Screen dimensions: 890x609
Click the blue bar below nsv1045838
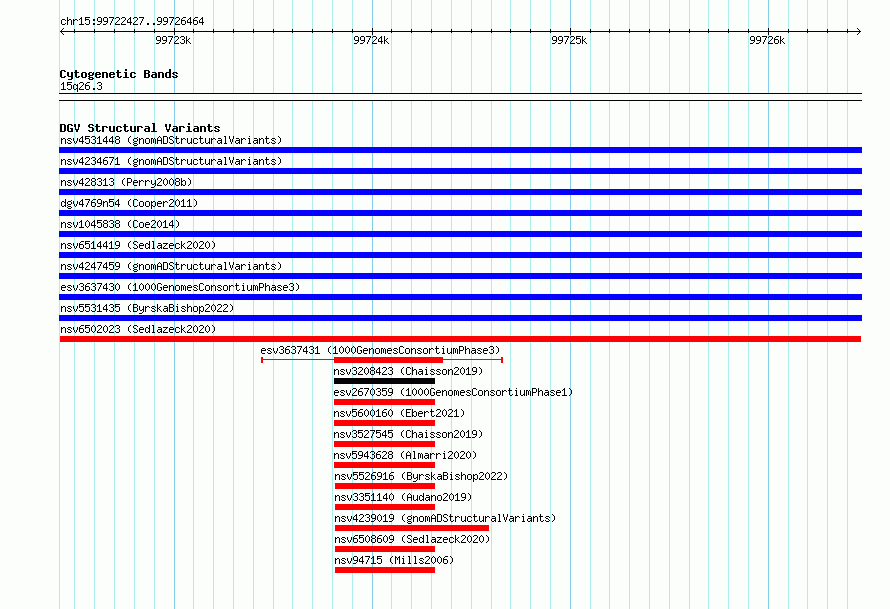click(460, 234)
